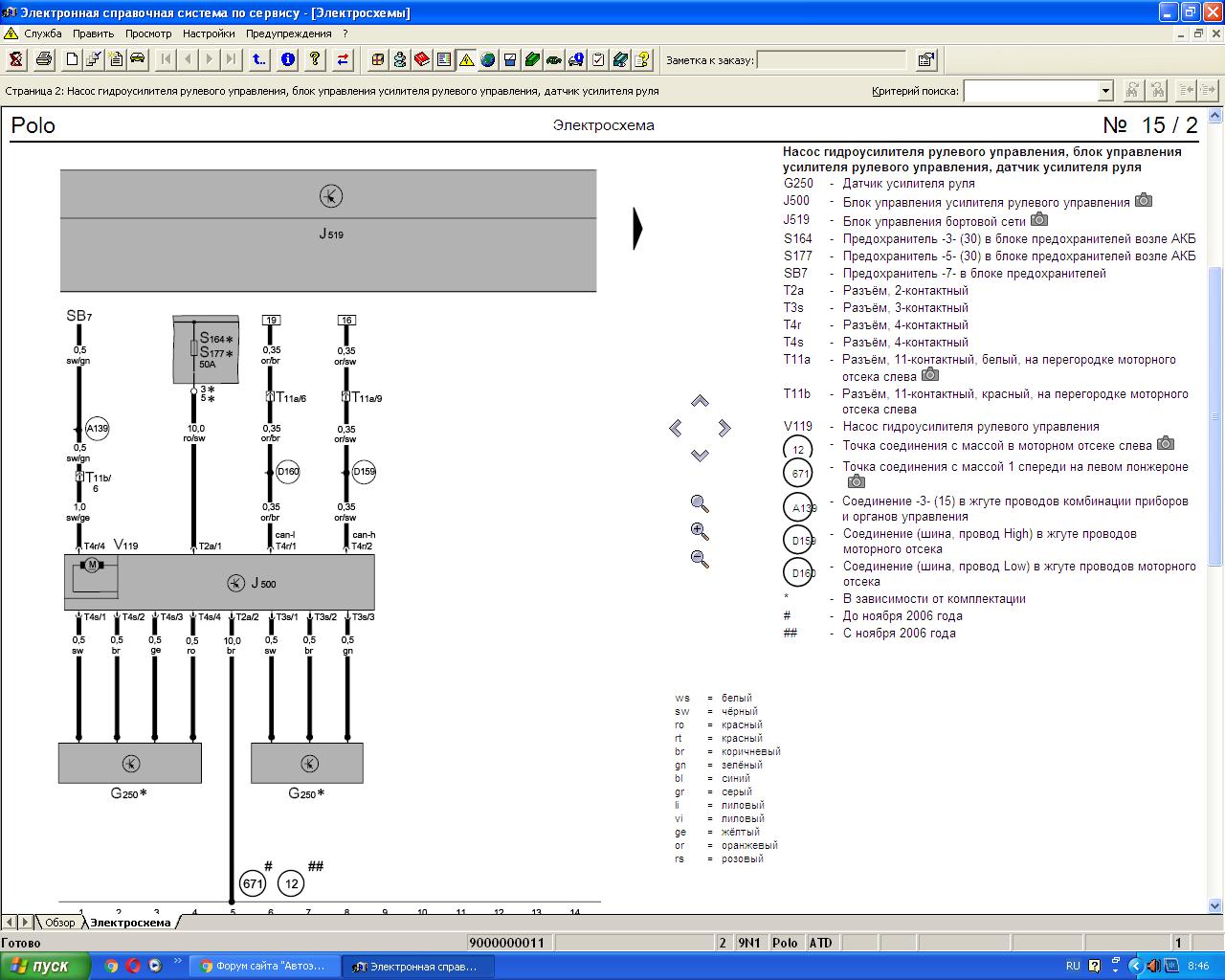Go to first page using navigation arrow
The width and height of the screenshot is (1225, 980).
click(166, 60)
